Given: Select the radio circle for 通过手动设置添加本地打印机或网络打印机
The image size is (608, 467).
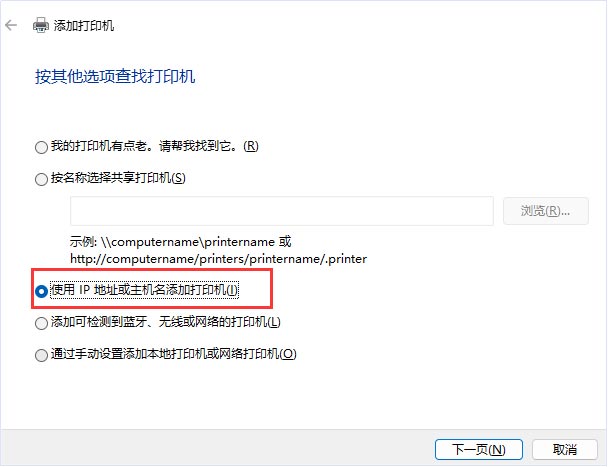Looking at the screenshot, I should 41,355.
